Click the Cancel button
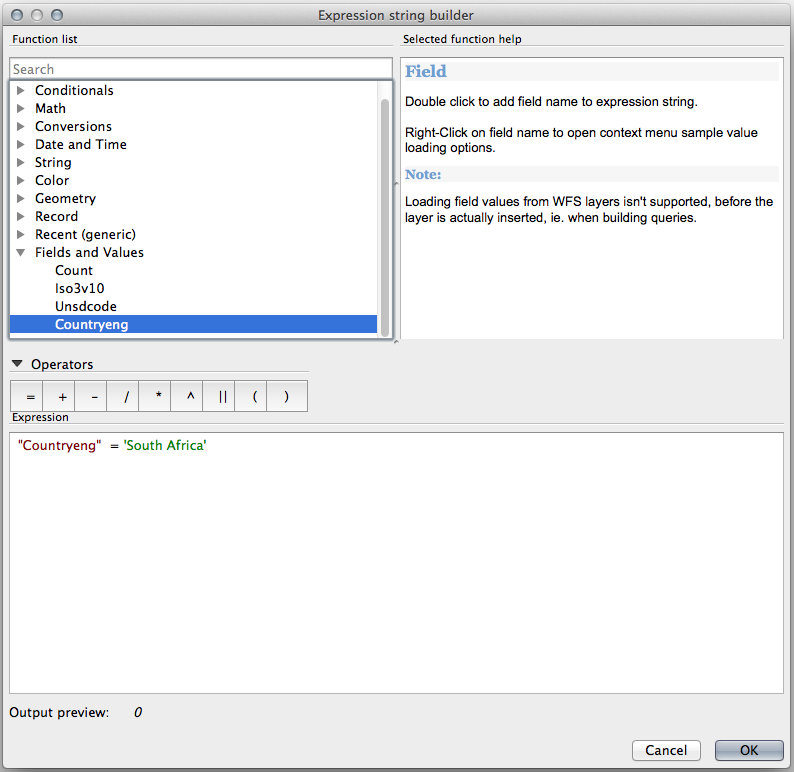The height and width of the screenshot is (772, 794). click(666, 750)
